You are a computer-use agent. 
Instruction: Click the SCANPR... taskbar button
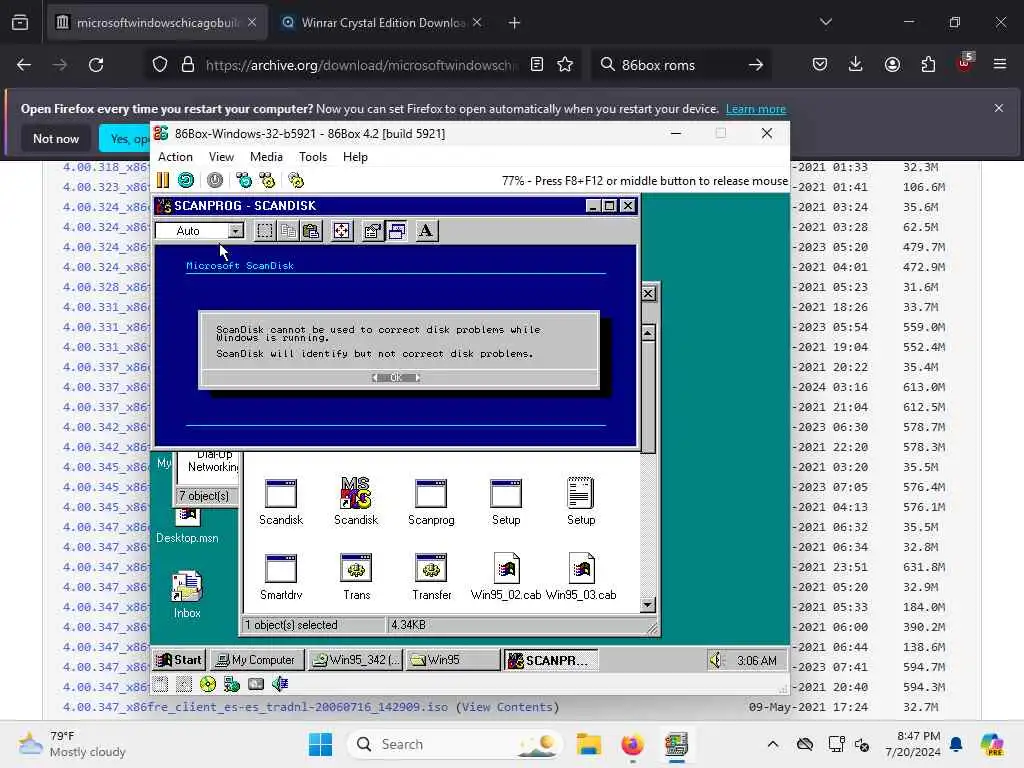click(x=549, y=660)
